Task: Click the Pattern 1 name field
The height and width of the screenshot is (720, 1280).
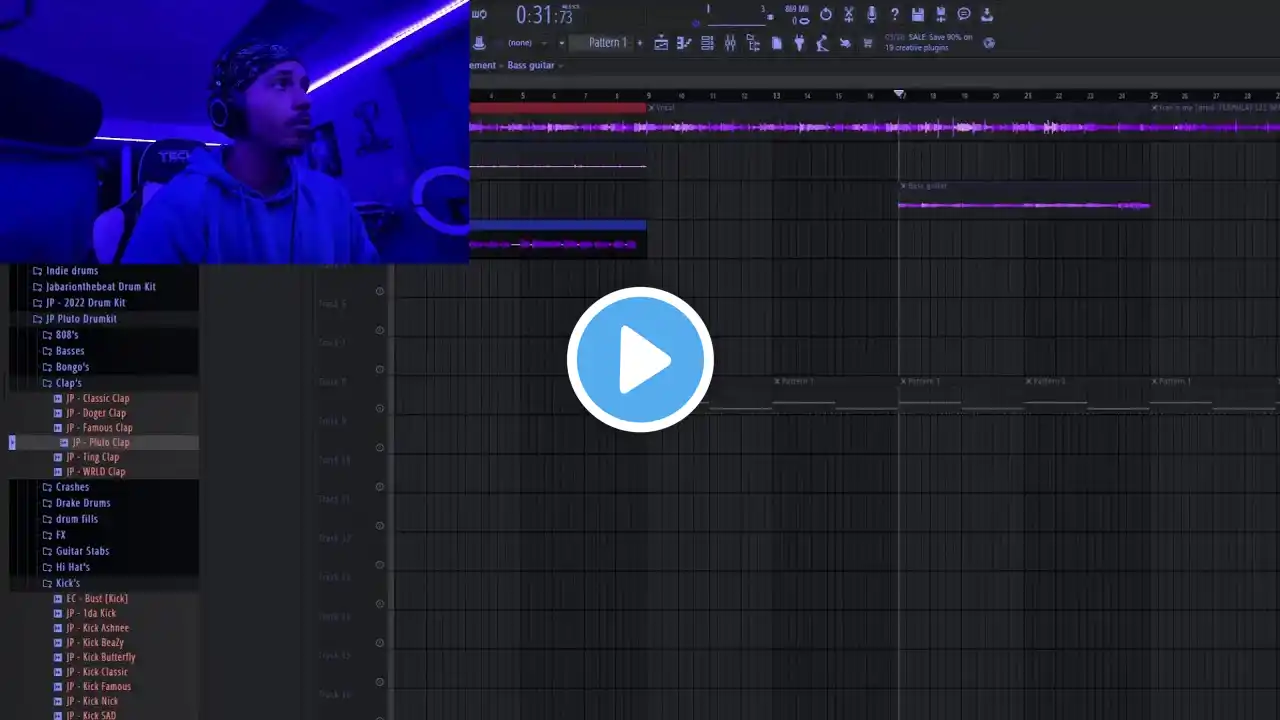Action: (x=600, y=43)
